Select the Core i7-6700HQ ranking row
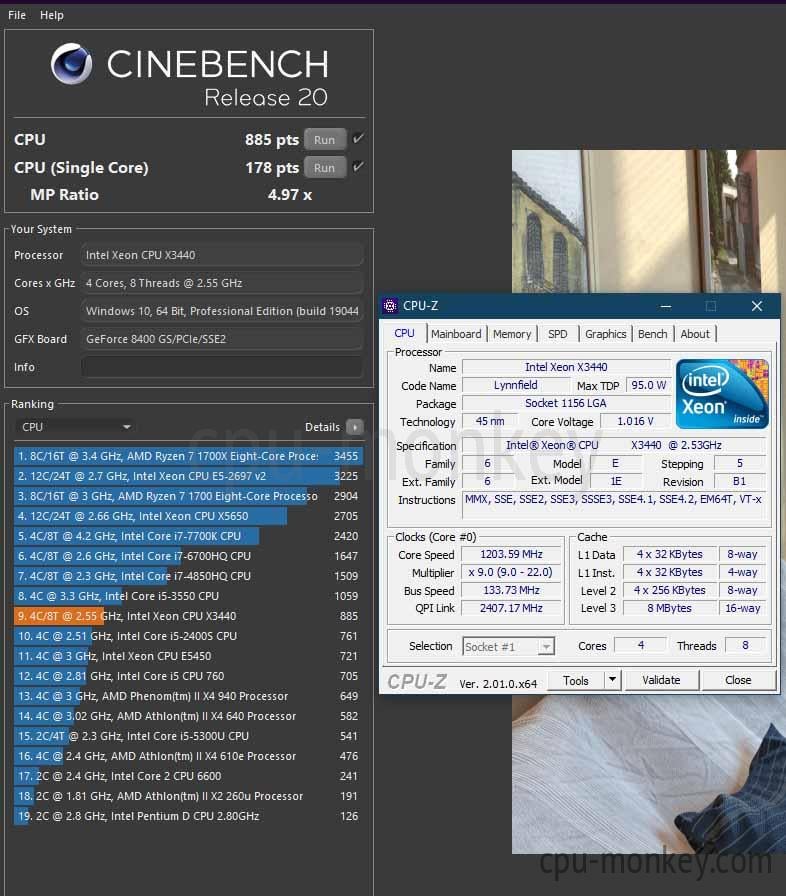This screenshot has height=896, width=786. pos(188,556)
